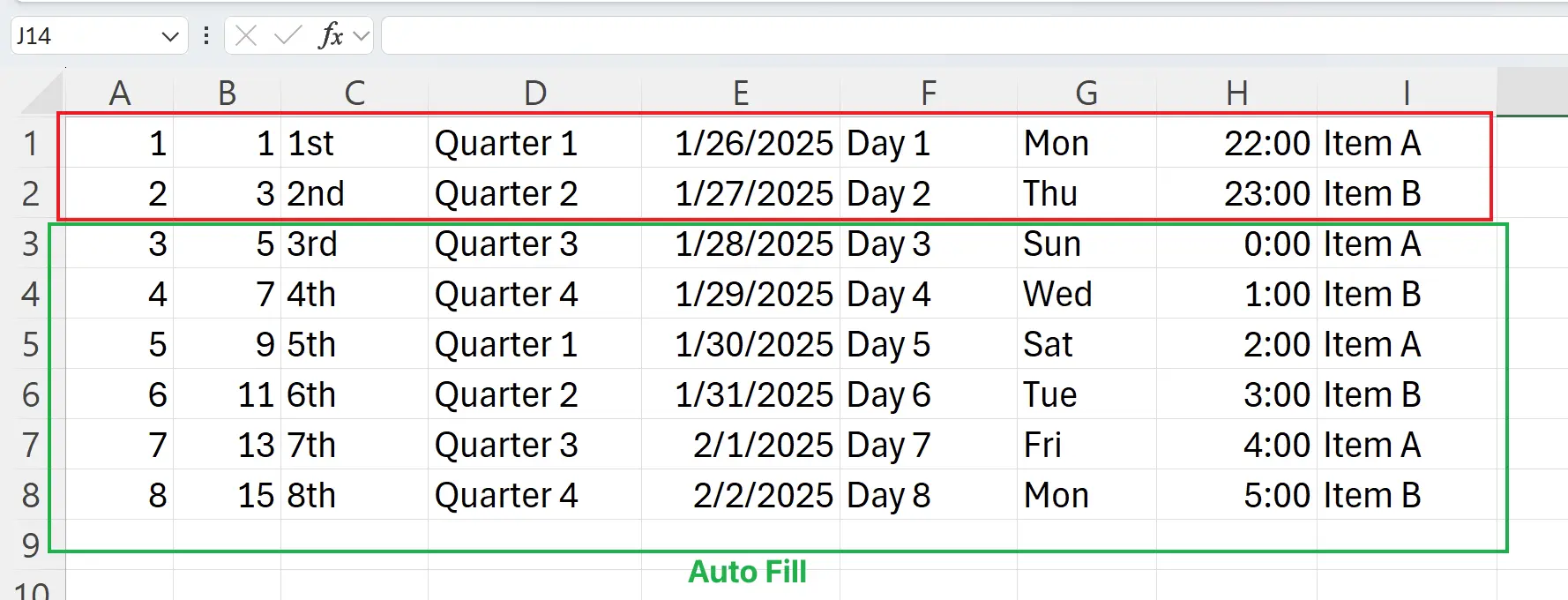Viewport: 1568px width, 600px height.
Task: Click the cell reading 8th
Action: (355, 495)
